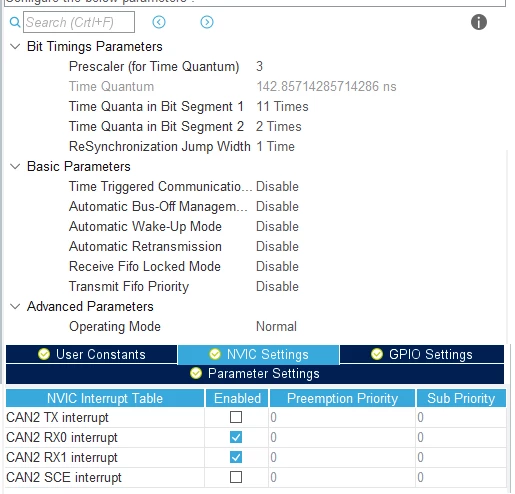Edit Prescaler value 3
Screen dimensions: 515x494
[259, 66]
